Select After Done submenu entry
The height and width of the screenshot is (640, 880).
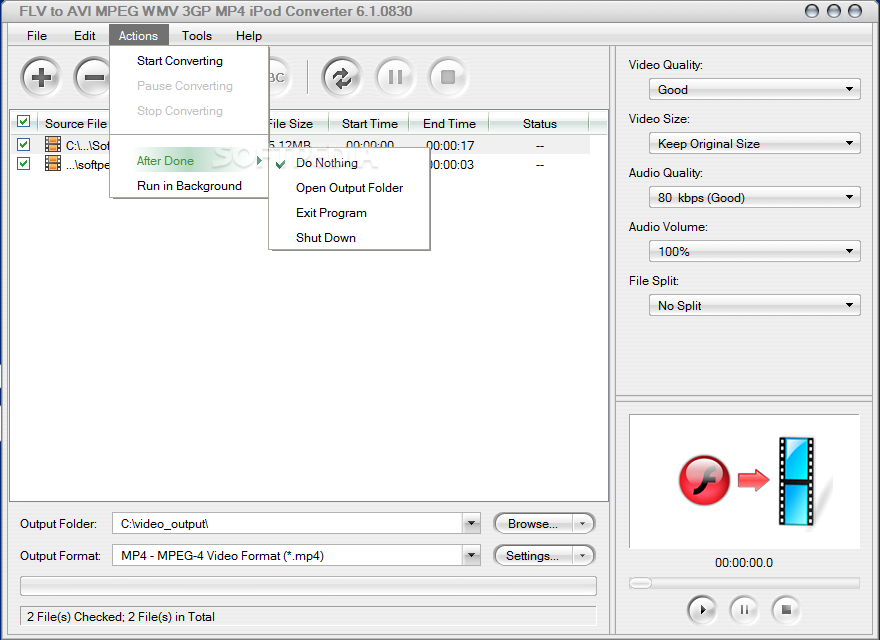(189, 161)
